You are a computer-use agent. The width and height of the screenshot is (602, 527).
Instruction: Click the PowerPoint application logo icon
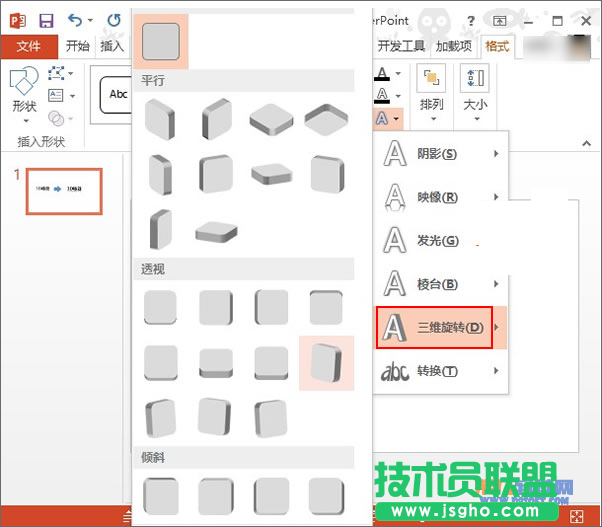point(18,20)
